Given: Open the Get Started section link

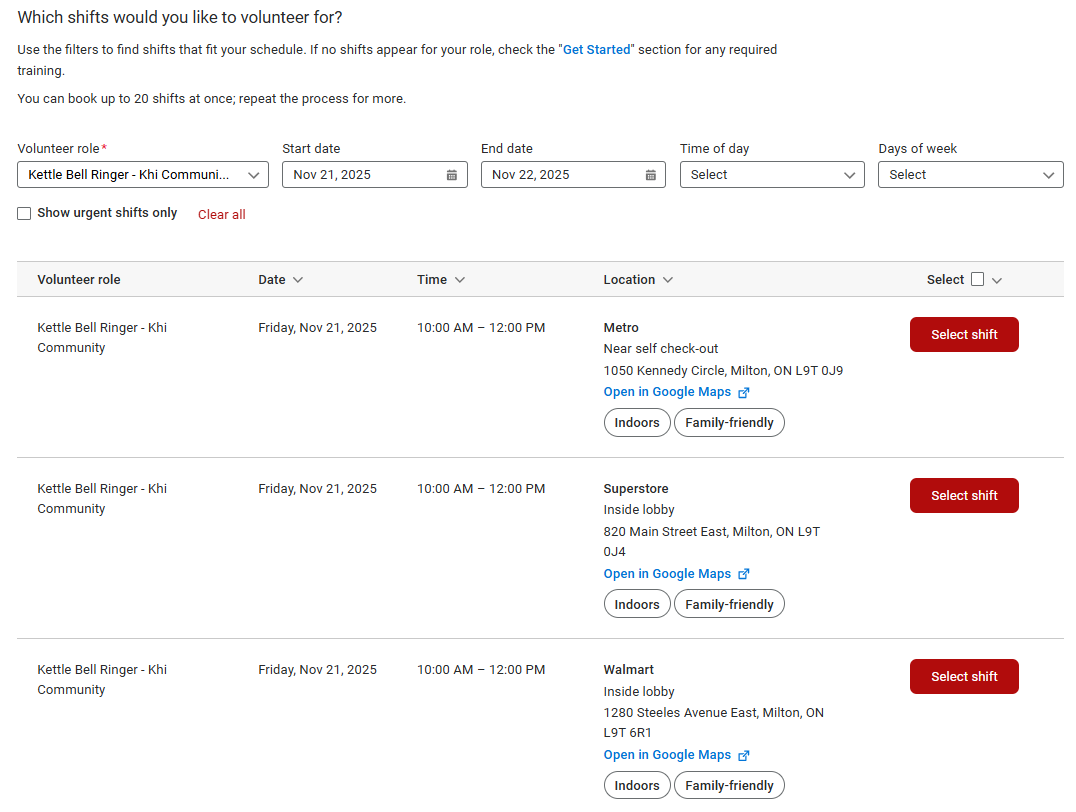Looking at the screenshot, I should pos(596,50).
